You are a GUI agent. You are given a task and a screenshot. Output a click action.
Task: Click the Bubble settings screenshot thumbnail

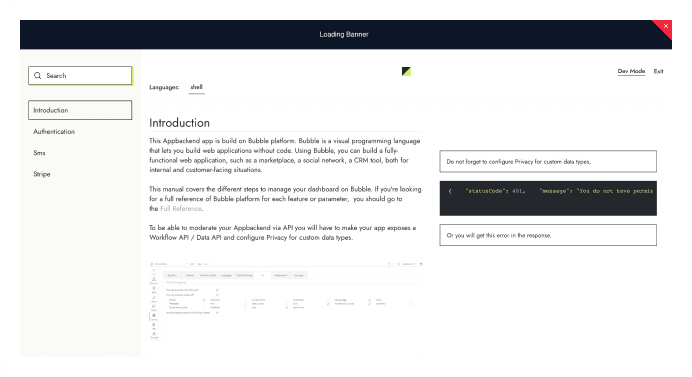click(x=286, y=301)
